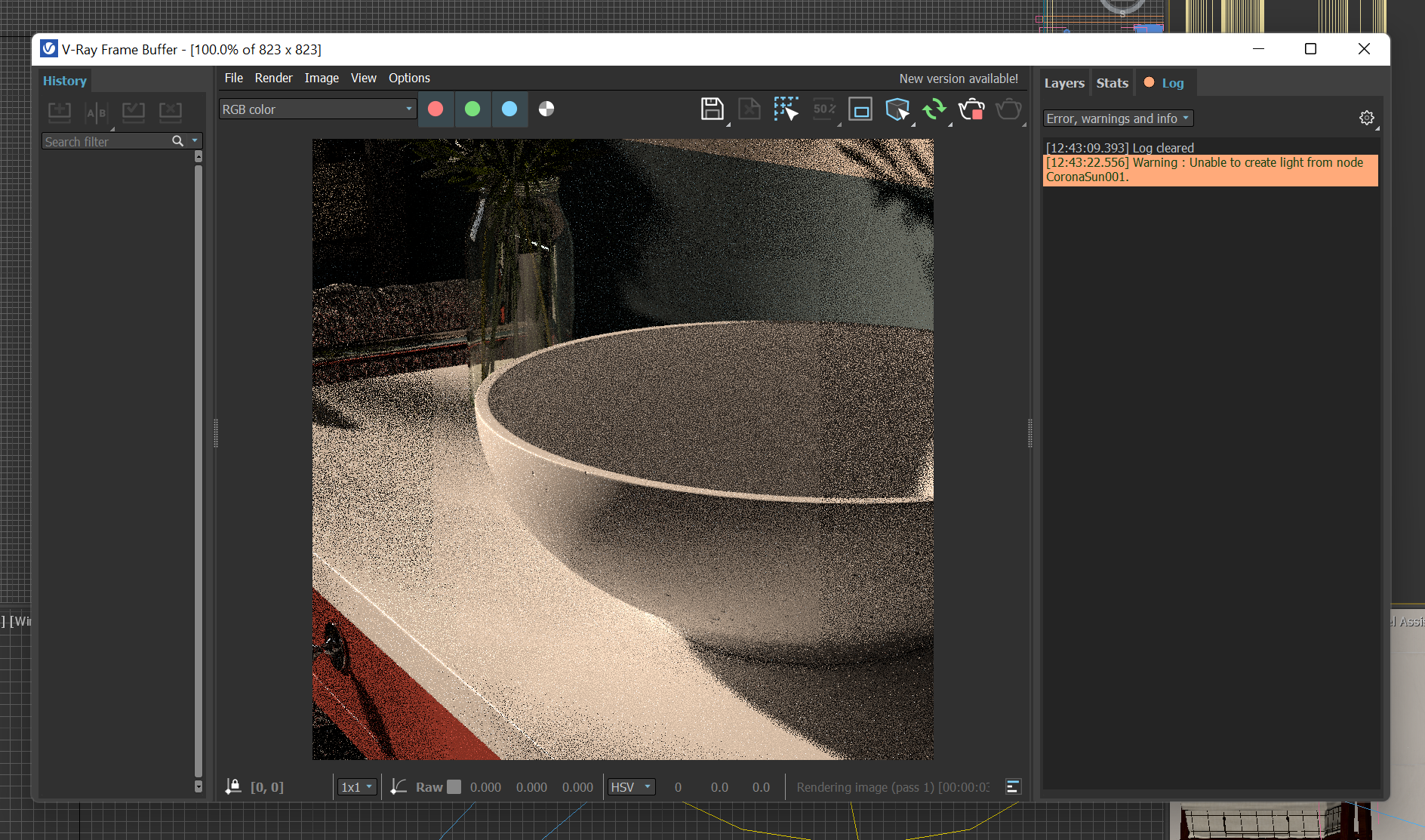Image resolution: width=1425 pixels, height=840 pixels.
Task: Click the Link VFB to PhysCam icon
Action: (860, 109)
